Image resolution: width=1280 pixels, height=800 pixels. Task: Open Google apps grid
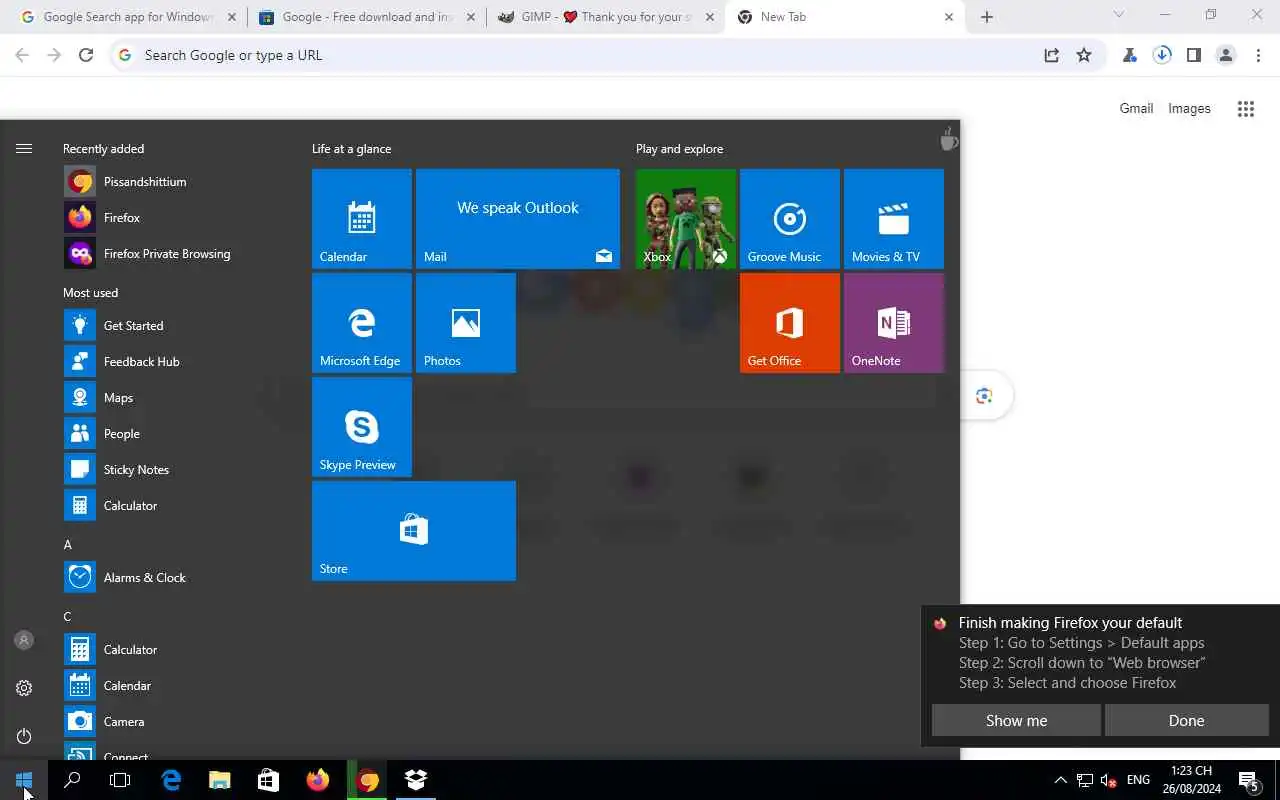pos(1246,109)
